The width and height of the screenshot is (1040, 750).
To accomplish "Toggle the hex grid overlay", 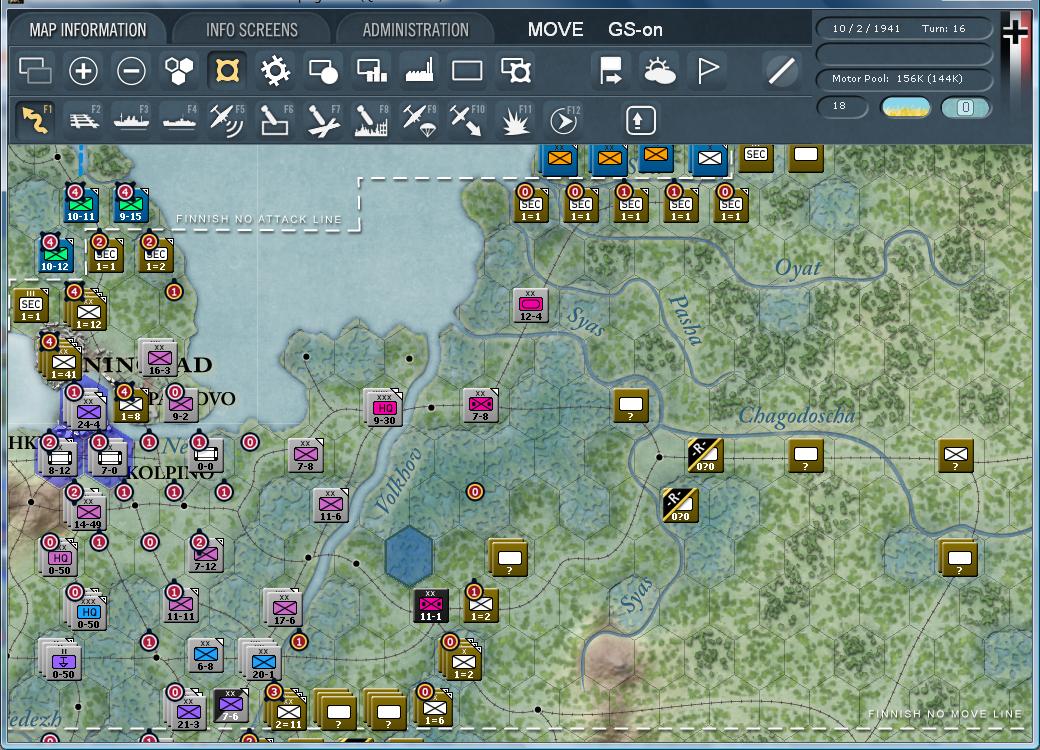I will pyautogui.click(x=181, y=70).
